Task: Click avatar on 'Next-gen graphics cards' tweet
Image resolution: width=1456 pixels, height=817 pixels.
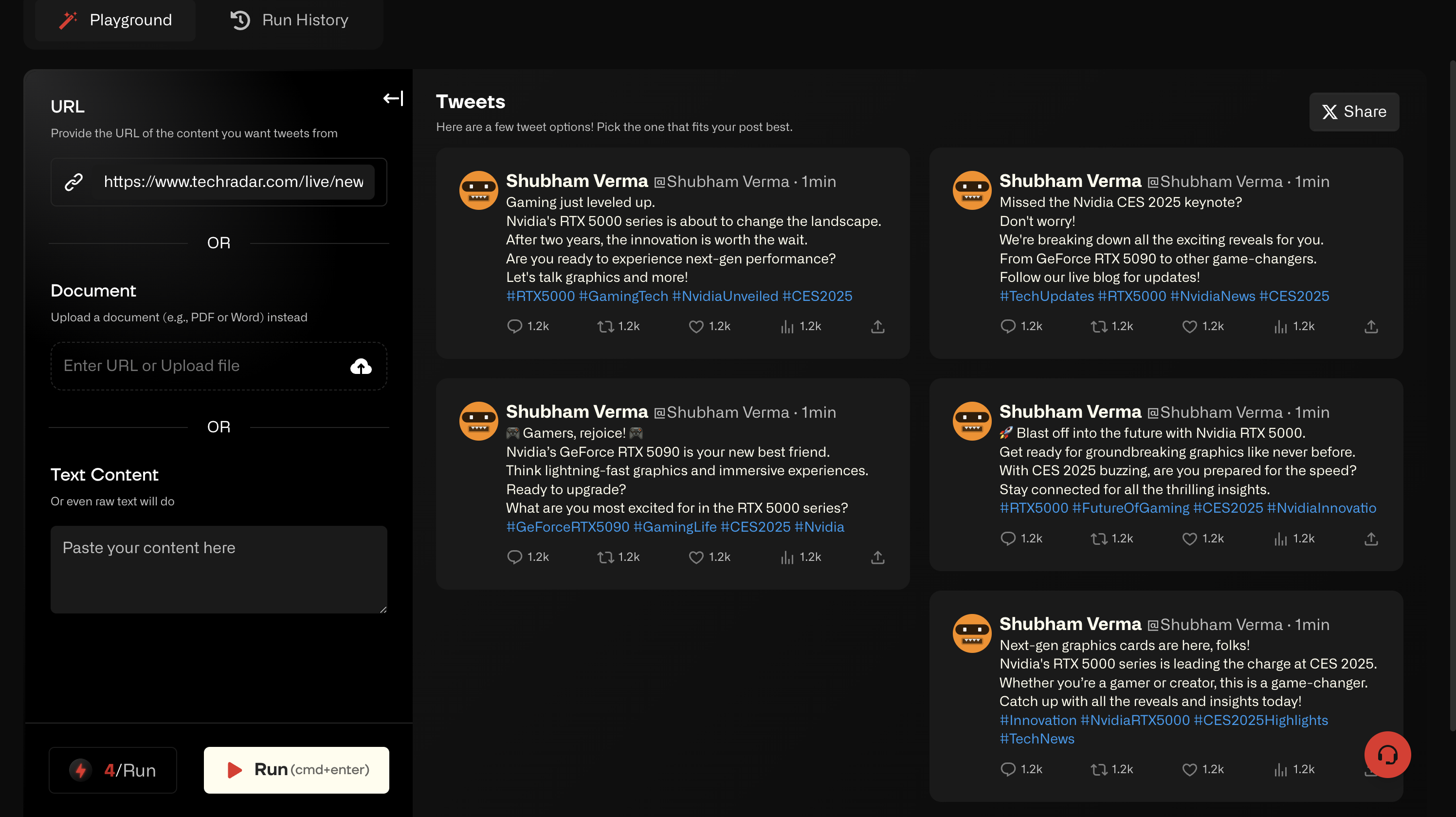Action: (972, 633)
